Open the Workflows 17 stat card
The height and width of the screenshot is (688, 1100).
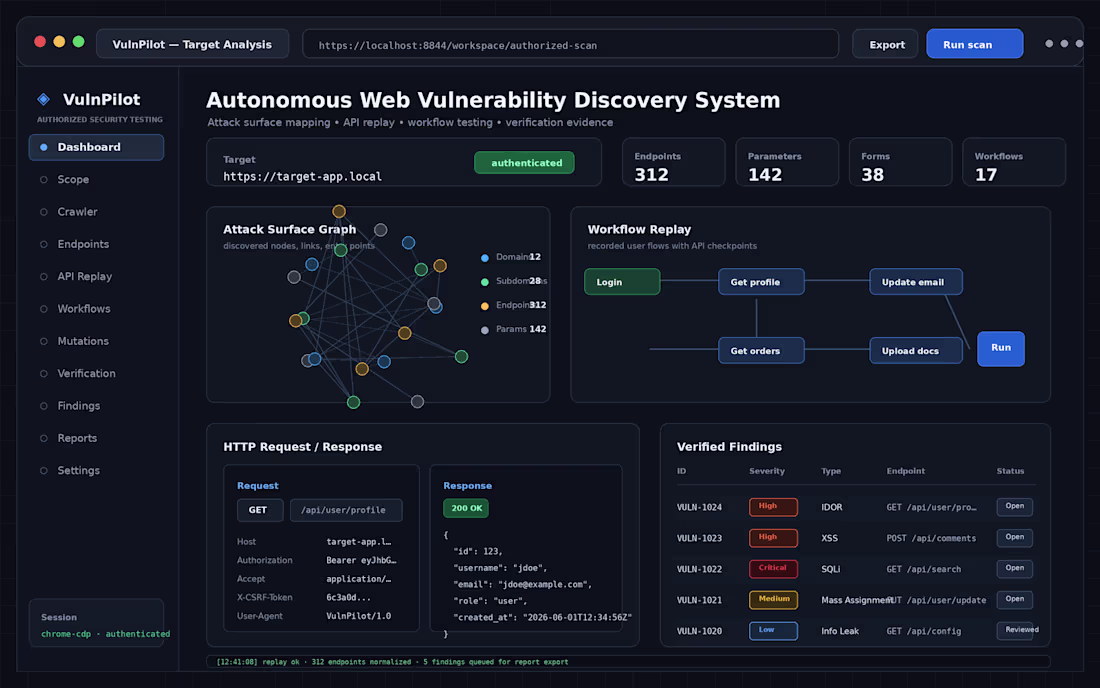(x=1014, y=162)
